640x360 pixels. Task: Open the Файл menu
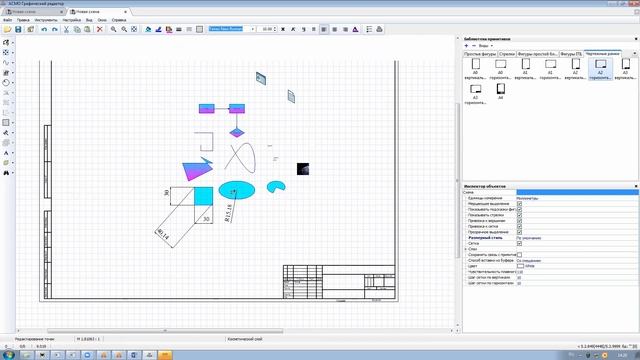pos(7,20)
